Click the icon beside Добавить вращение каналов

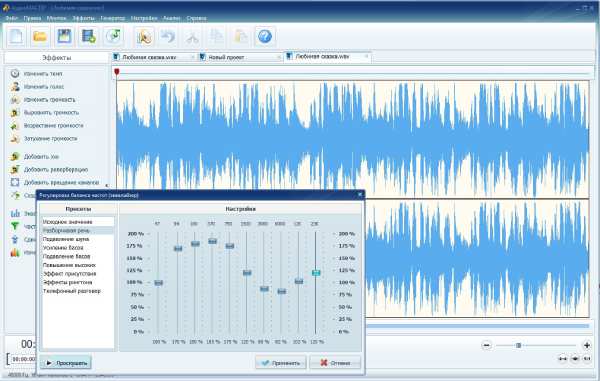point(15,182)
